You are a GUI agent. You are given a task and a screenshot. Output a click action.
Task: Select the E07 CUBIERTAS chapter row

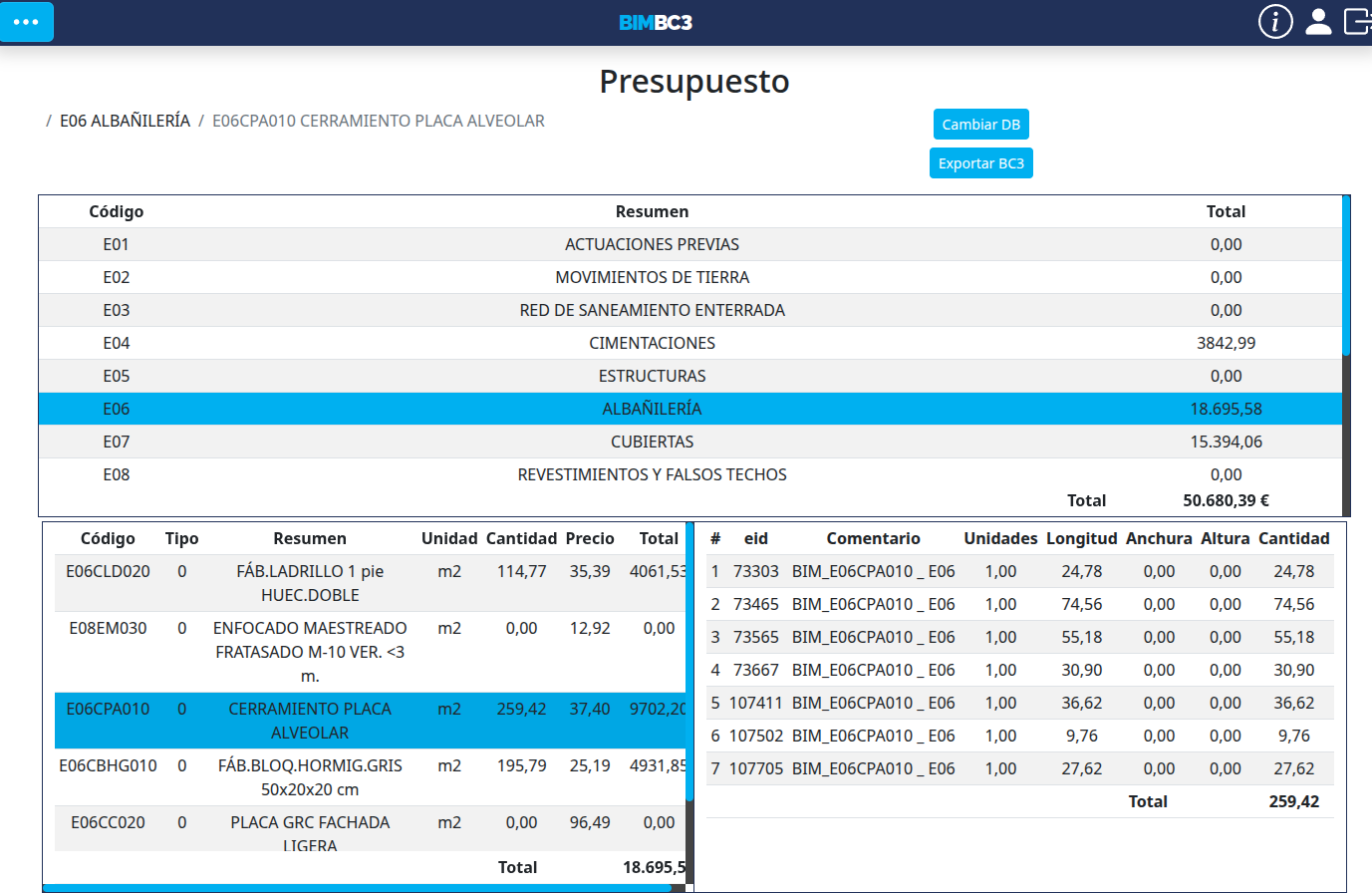652,442
